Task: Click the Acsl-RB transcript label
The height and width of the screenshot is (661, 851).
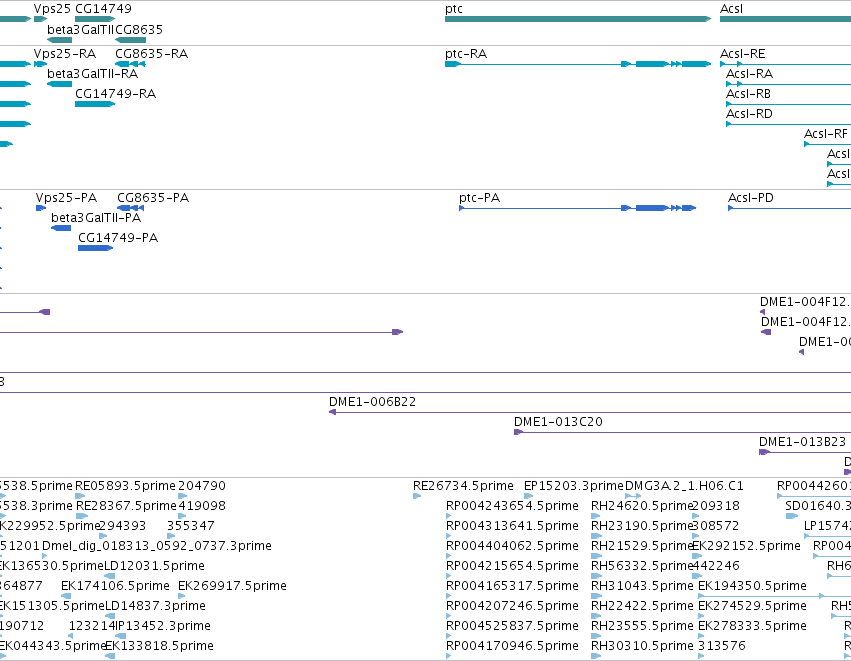Action: pyautogui.click(x=748, y=94)
